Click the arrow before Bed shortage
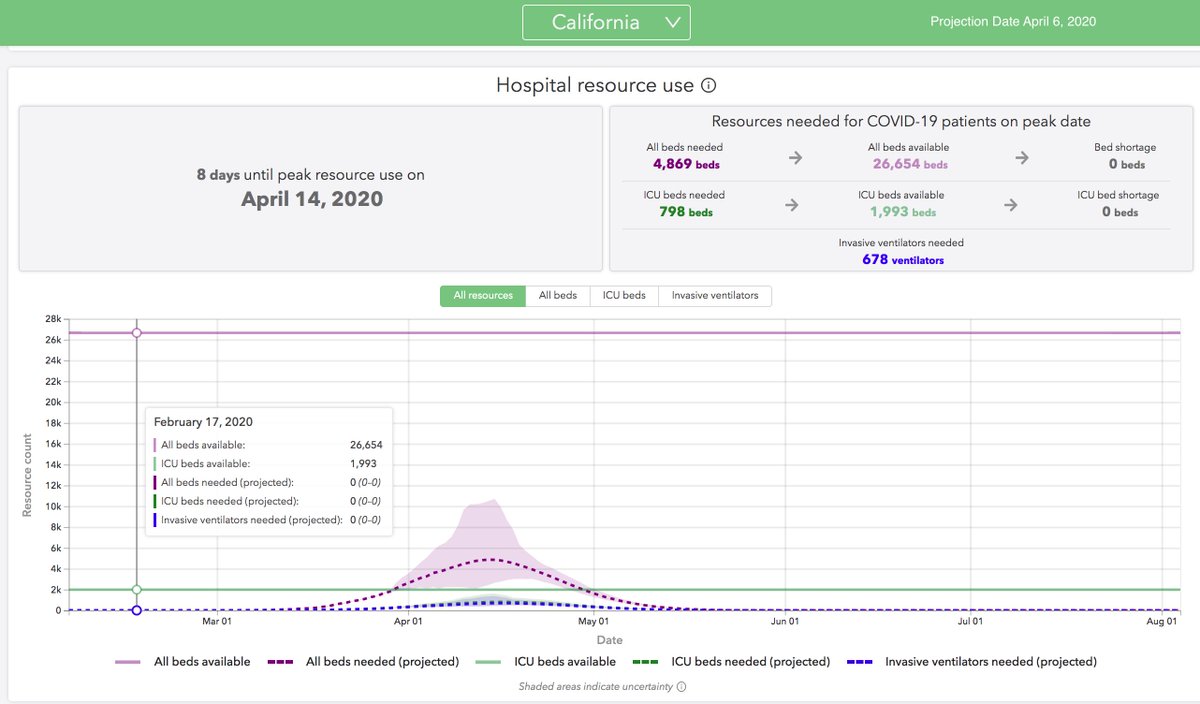 pyautogui.click(x=1022, y=158)
